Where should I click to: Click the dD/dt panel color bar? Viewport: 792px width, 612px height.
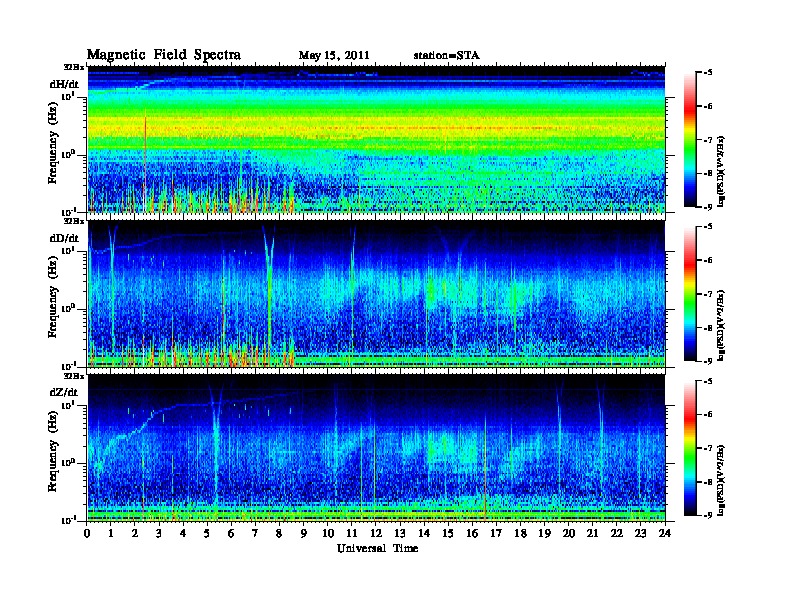pyautogui.click(x=690, y=294)
